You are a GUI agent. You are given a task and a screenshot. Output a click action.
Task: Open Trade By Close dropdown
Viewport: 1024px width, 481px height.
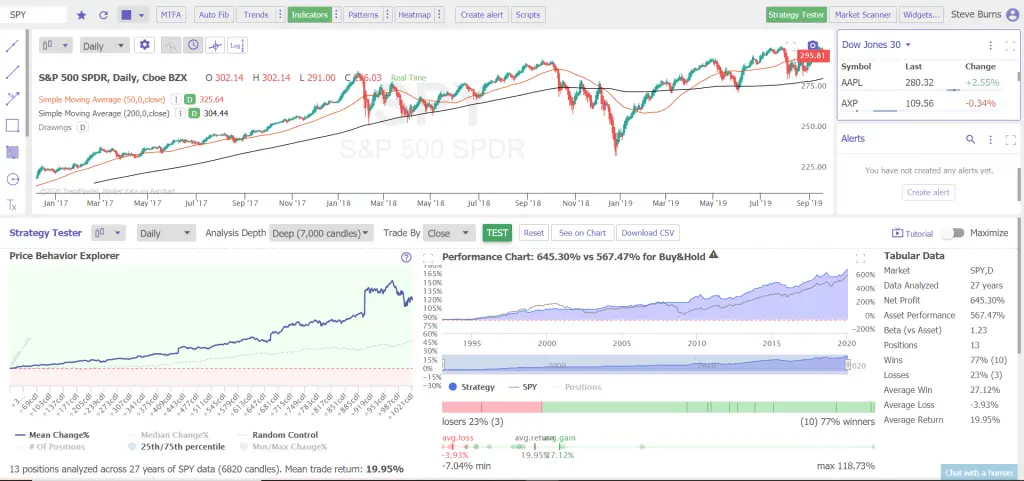pos(448,233)
